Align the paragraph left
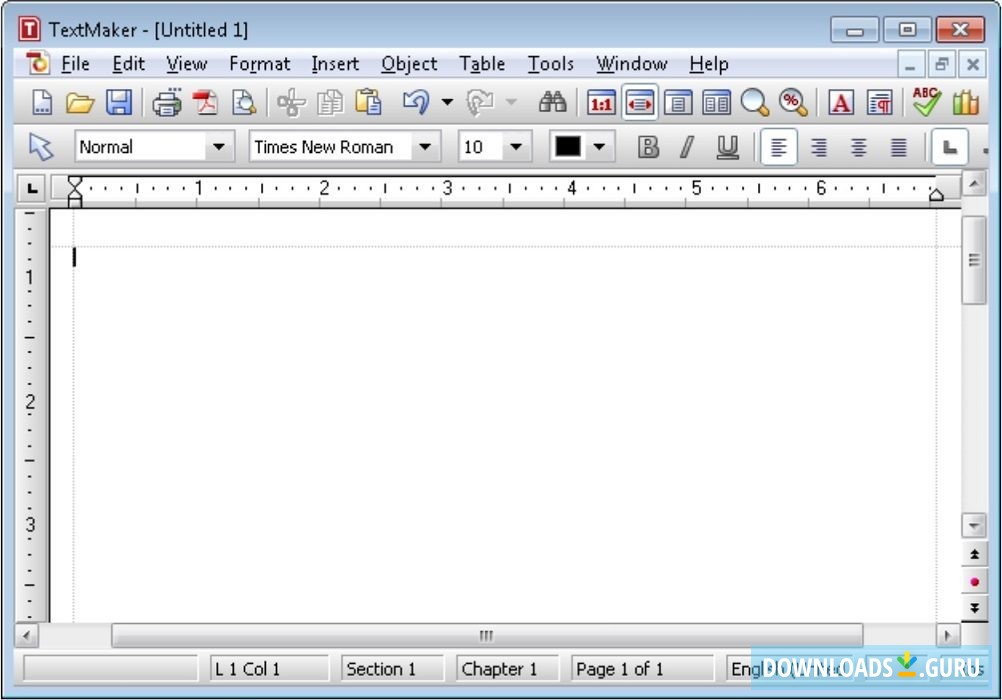Viewport: 1002px width, 700px height. coord(778,147)
